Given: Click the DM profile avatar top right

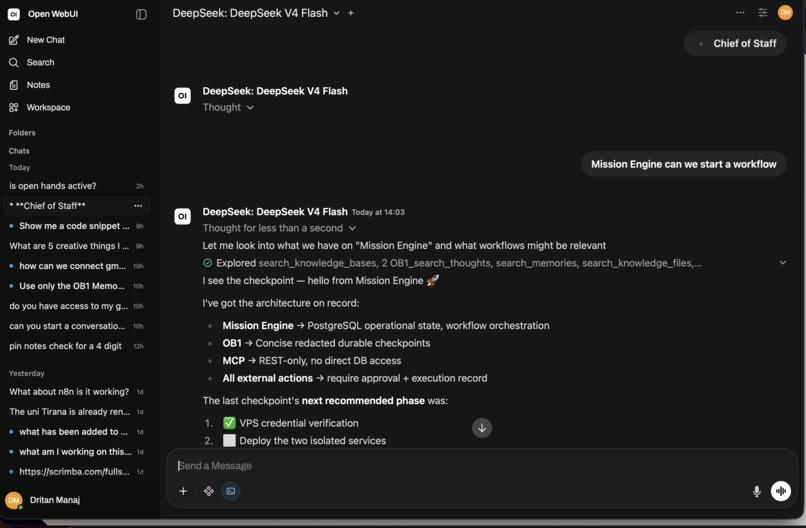Looking at the screenshot, I should [785, 12].
